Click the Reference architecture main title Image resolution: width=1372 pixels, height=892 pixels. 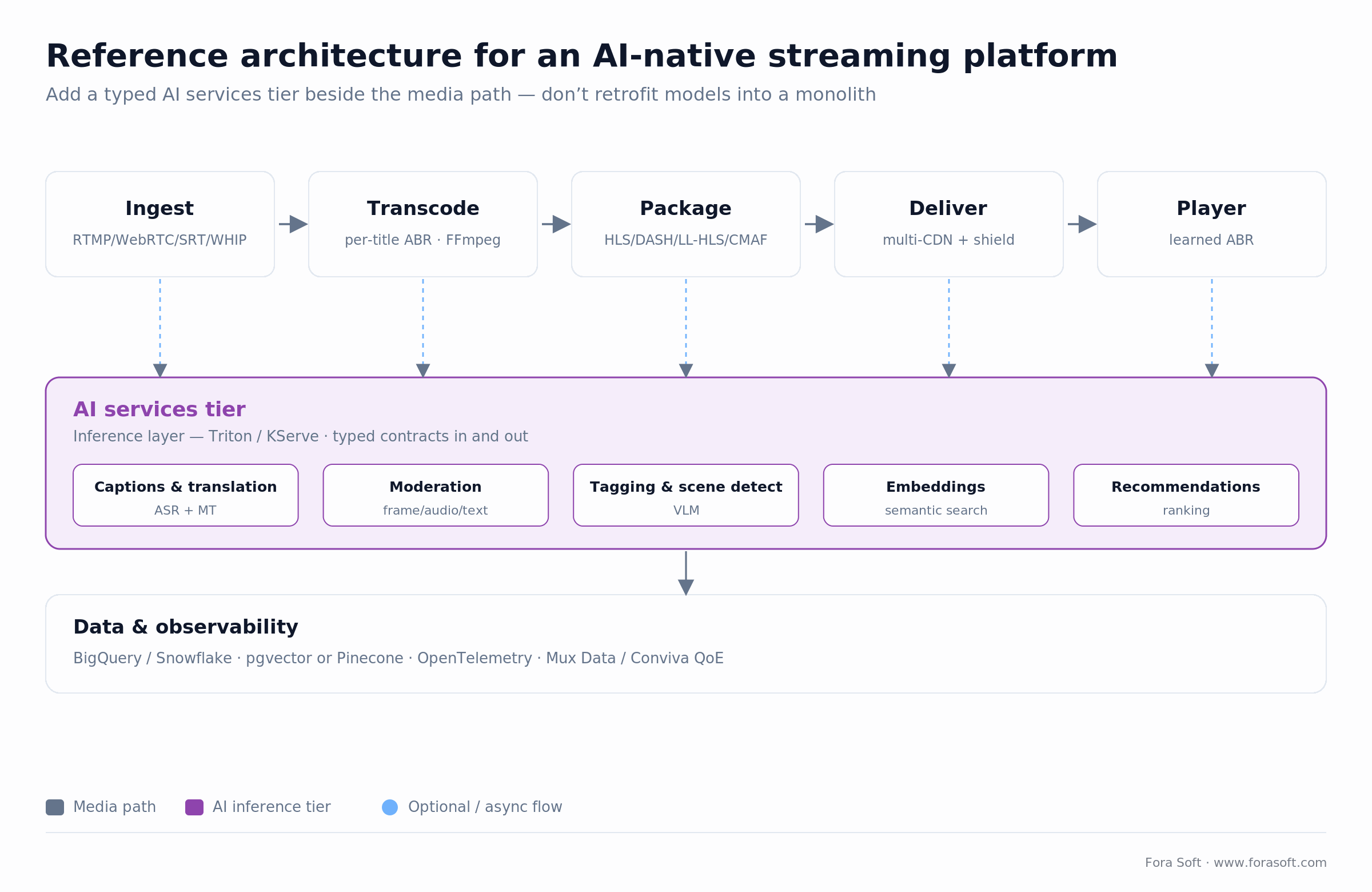coord(581,57)
